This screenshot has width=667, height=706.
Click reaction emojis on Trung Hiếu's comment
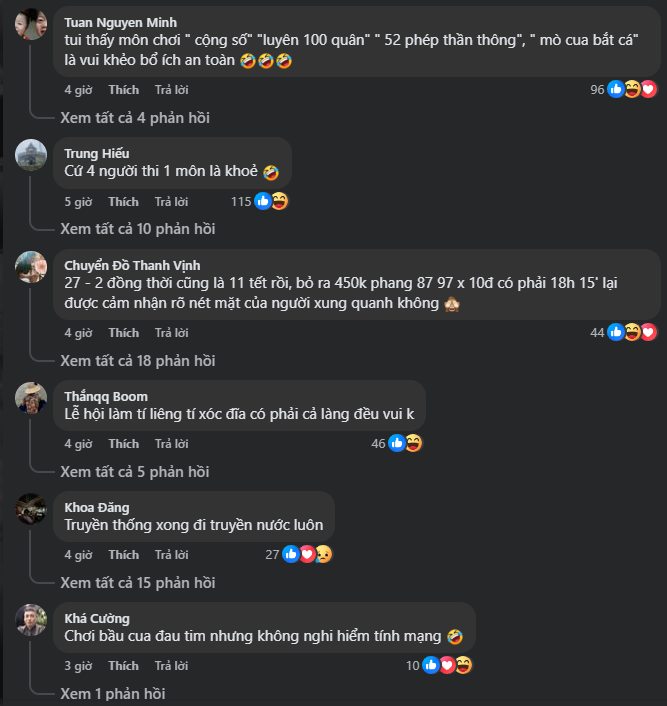coord(271,201)
